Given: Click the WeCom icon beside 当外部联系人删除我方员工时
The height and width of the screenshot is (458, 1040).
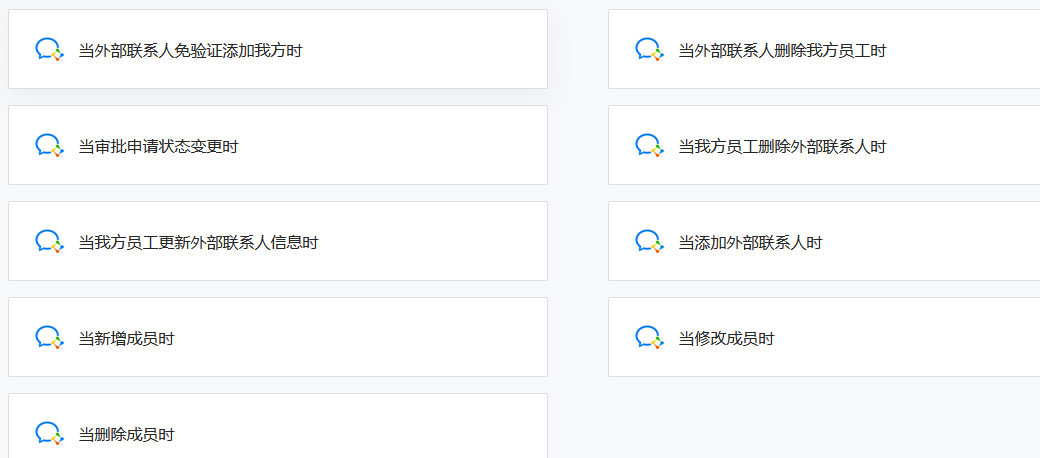Looking at the screenshot, I should (x=649, y=50).
